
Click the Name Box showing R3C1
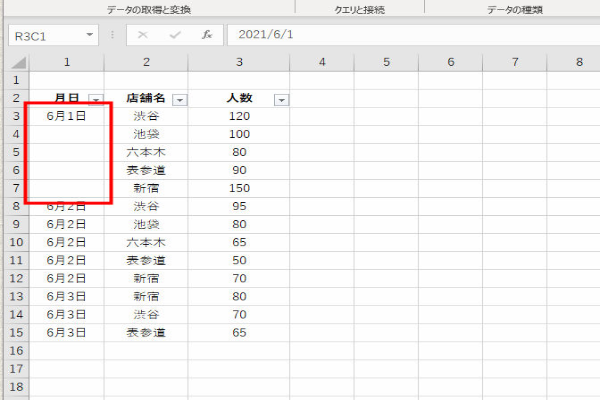tap(48, 34)
